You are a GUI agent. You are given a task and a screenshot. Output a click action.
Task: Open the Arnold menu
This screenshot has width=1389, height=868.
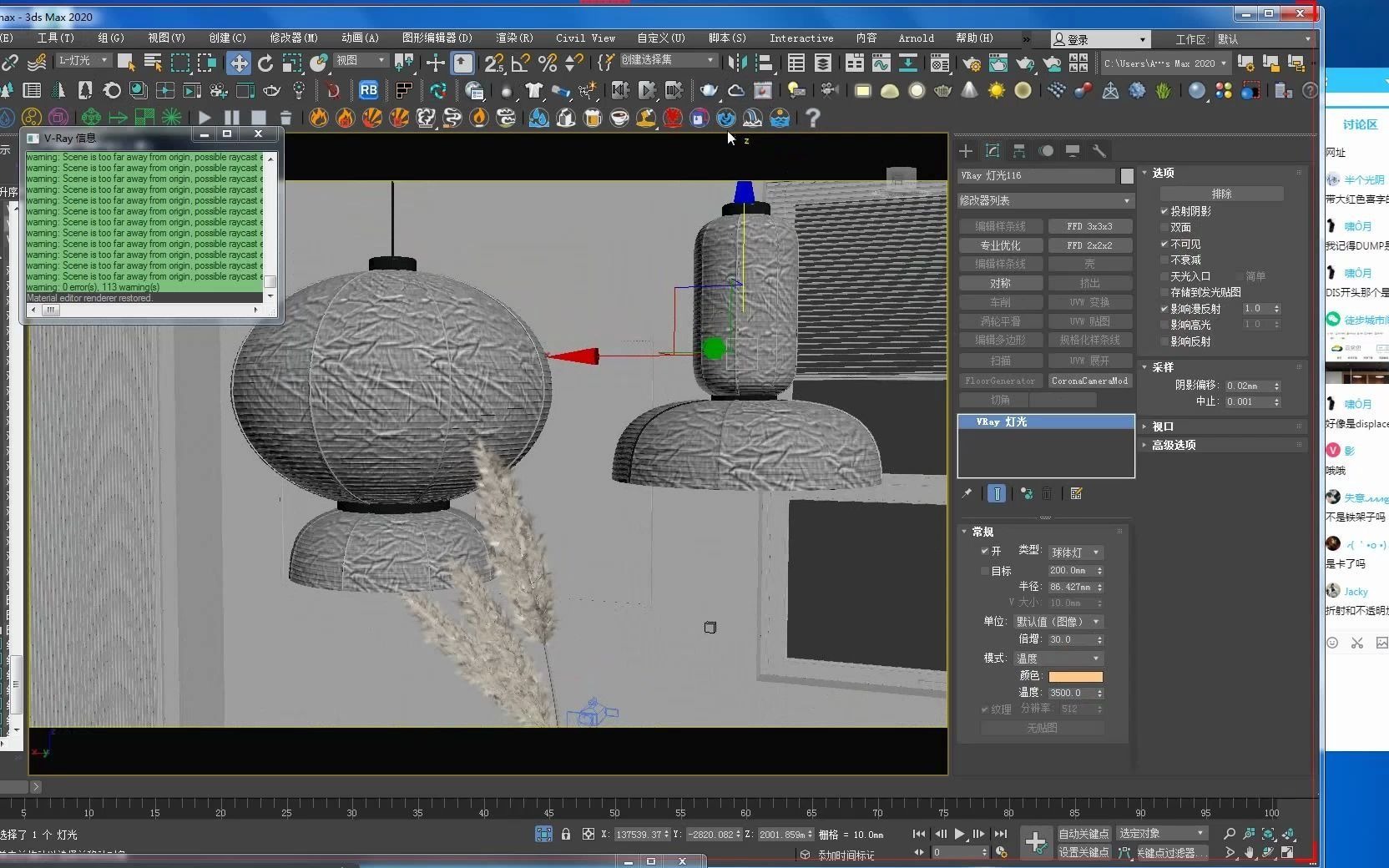pyautogui.click(x=916, y=38)
